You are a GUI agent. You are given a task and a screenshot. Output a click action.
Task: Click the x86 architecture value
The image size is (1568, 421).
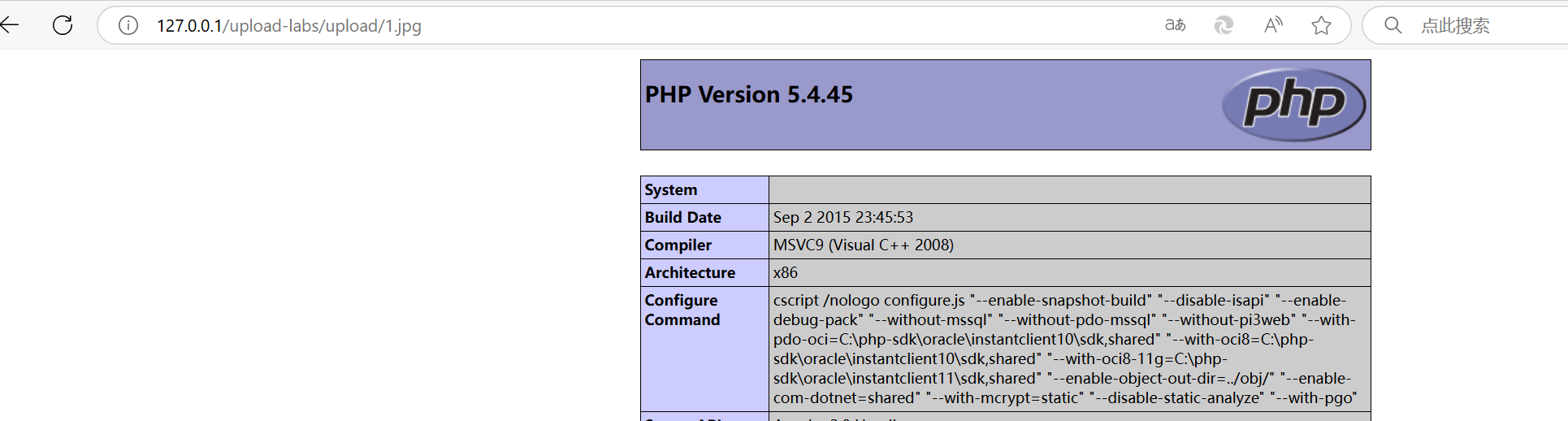point(786,273)
